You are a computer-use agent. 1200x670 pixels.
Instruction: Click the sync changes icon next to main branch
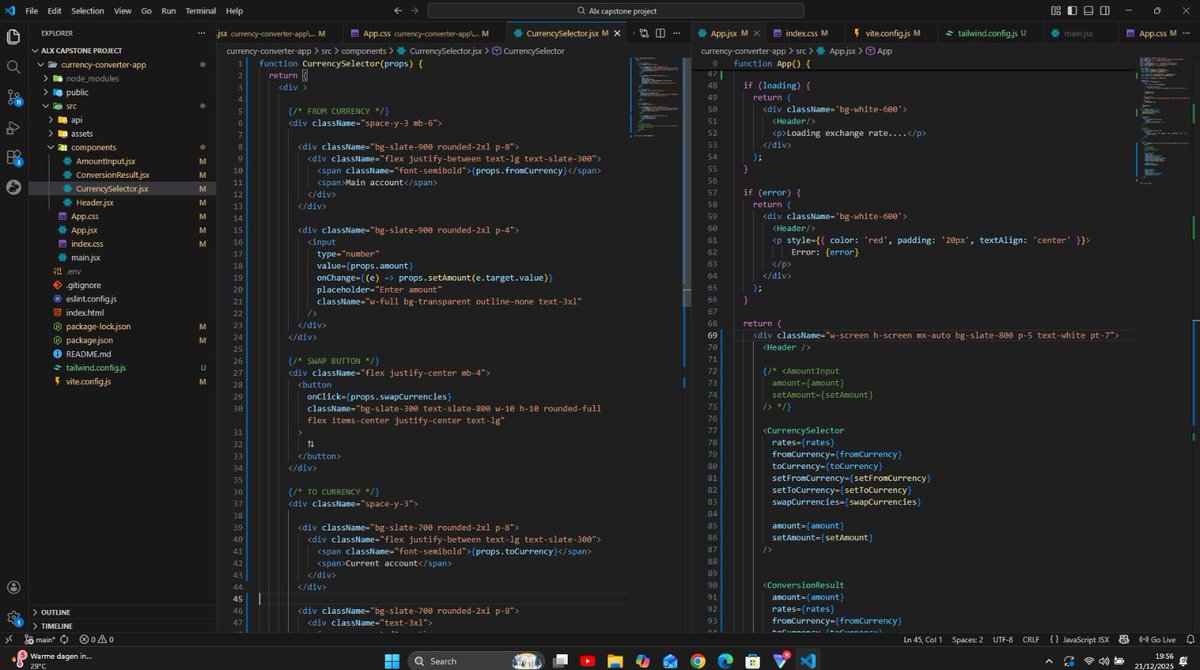coord(62,639)
